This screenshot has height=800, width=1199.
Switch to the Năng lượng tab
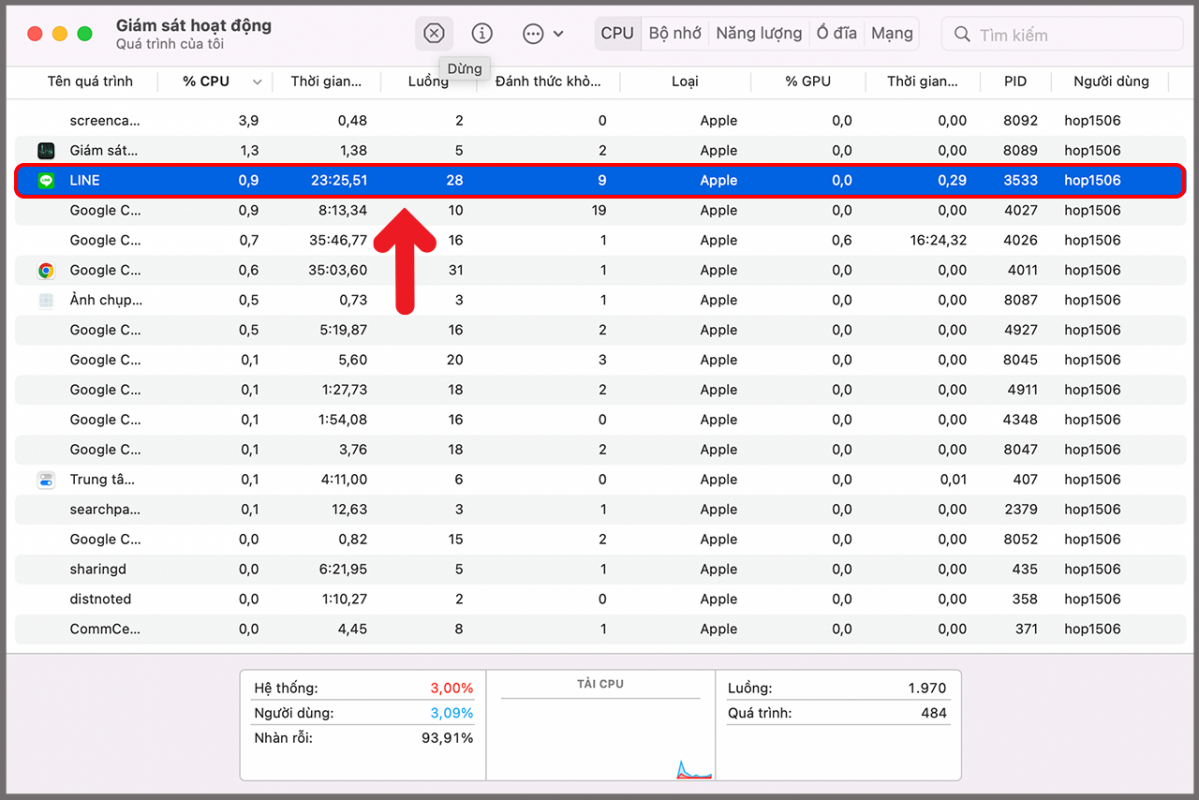[x=758, y=32]
